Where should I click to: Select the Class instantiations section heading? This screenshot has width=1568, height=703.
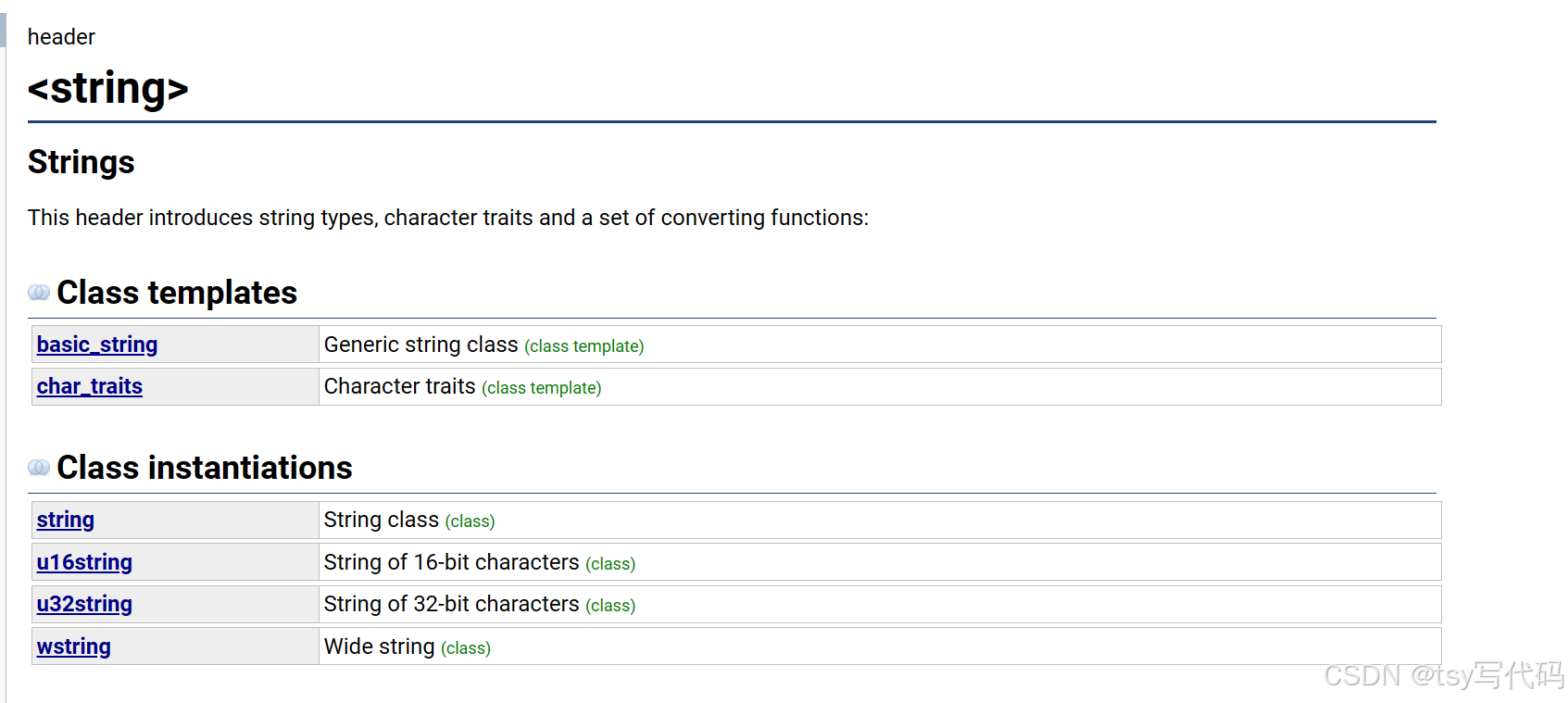[205, 468]
